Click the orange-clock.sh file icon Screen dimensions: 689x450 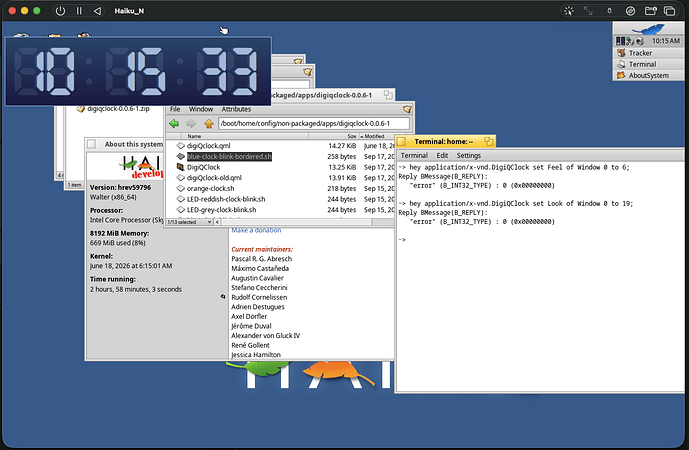(180, 188)
